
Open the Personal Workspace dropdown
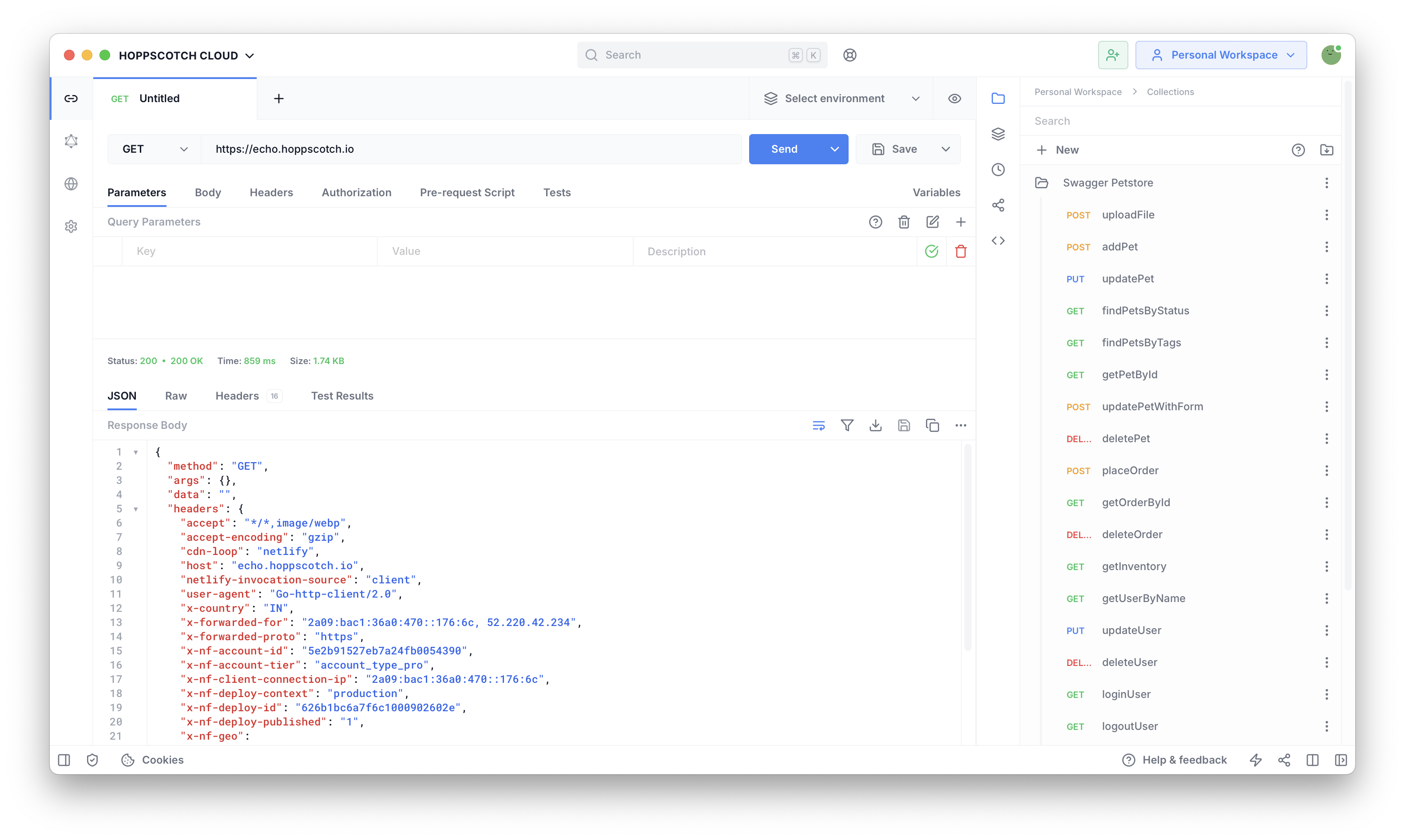[x=1220, y=55]
